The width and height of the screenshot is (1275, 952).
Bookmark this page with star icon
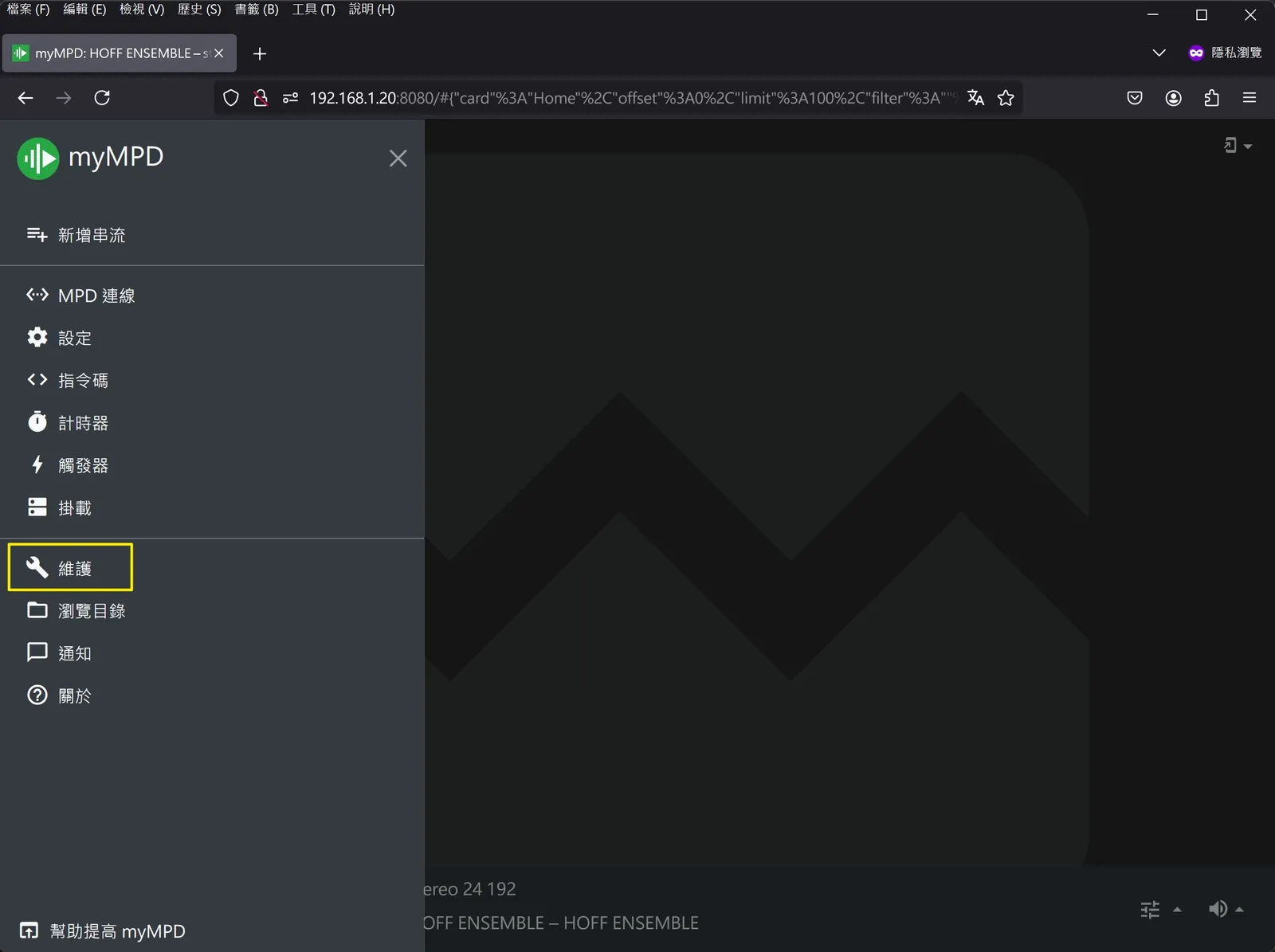1006,98
